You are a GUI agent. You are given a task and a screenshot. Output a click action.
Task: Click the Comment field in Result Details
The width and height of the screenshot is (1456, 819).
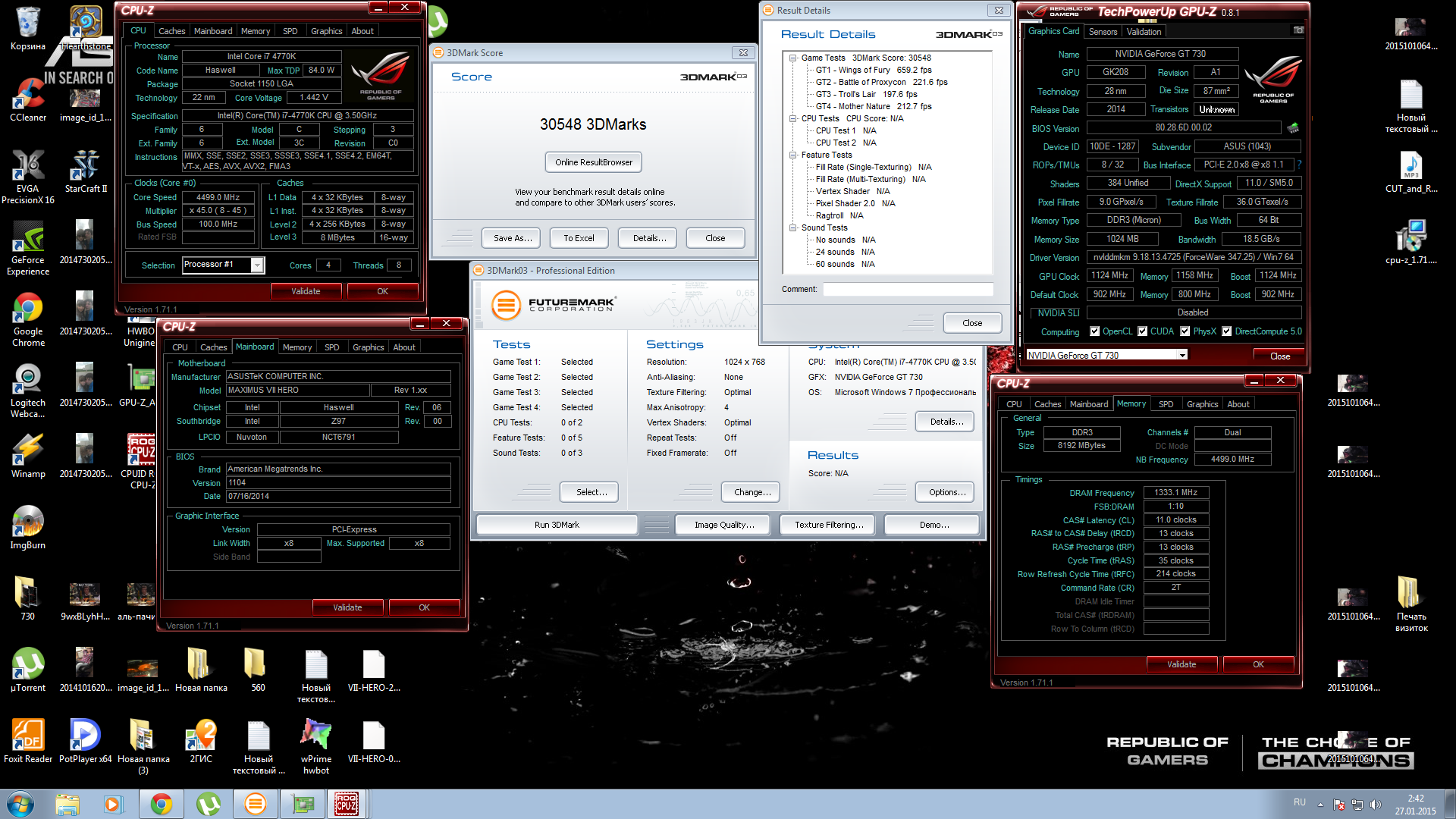point(908,289)
